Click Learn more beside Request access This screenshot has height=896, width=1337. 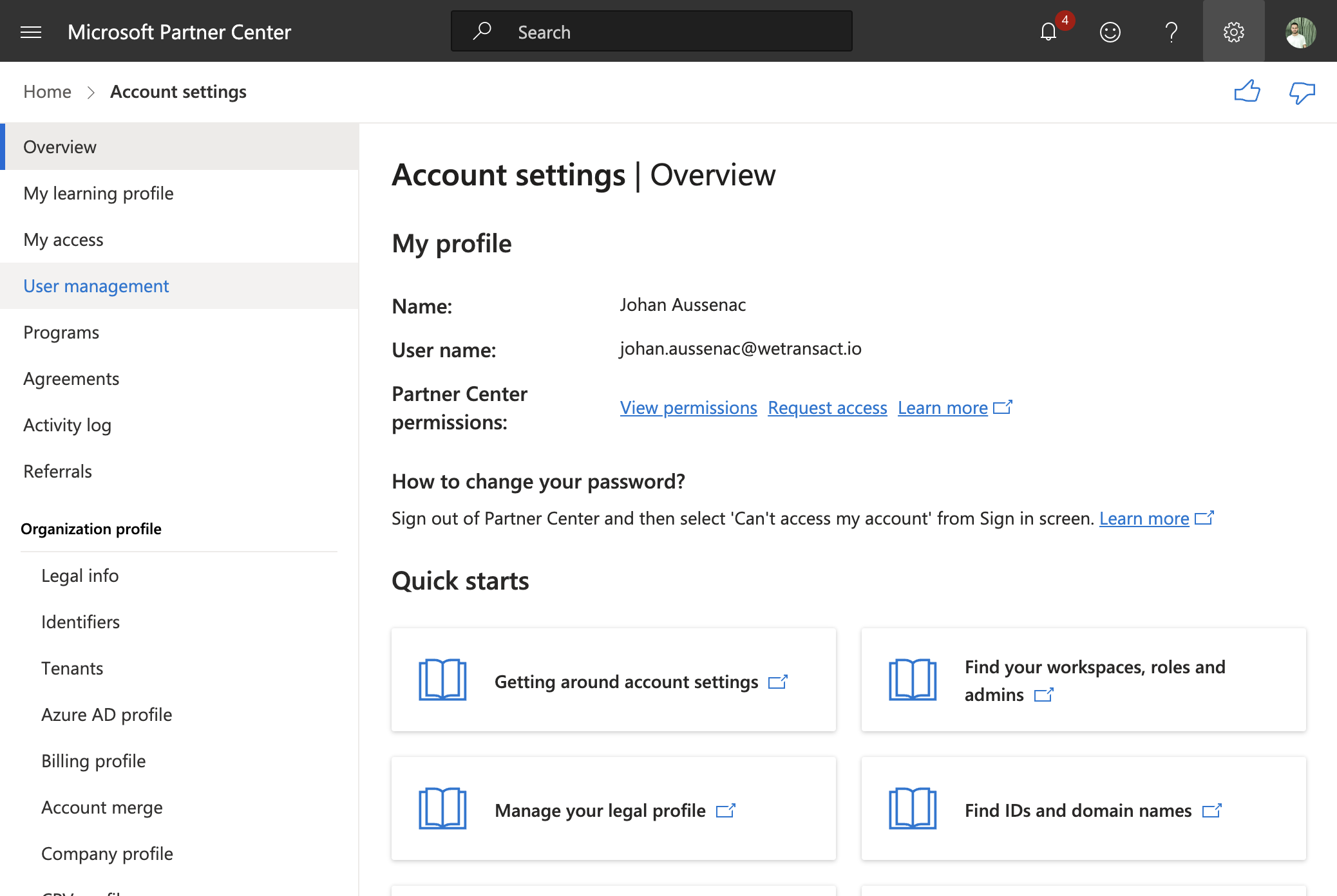tap(943, 407)
